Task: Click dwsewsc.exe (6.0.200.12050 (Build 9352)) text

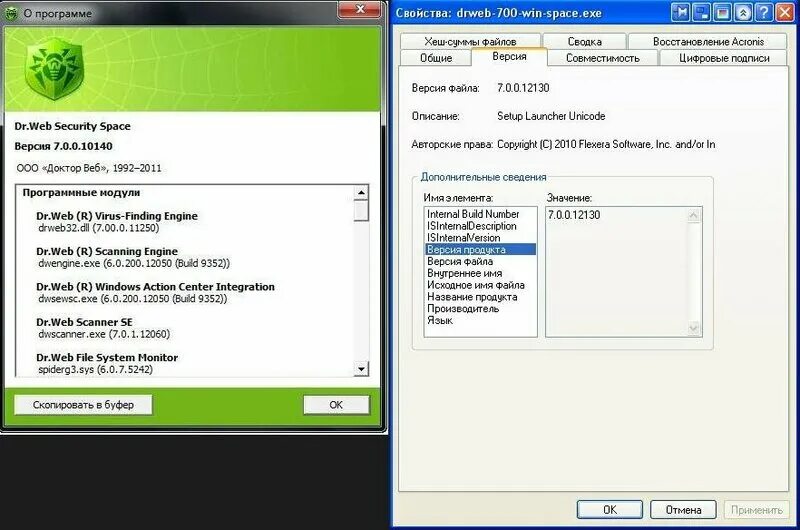Action: coord(132,298)
